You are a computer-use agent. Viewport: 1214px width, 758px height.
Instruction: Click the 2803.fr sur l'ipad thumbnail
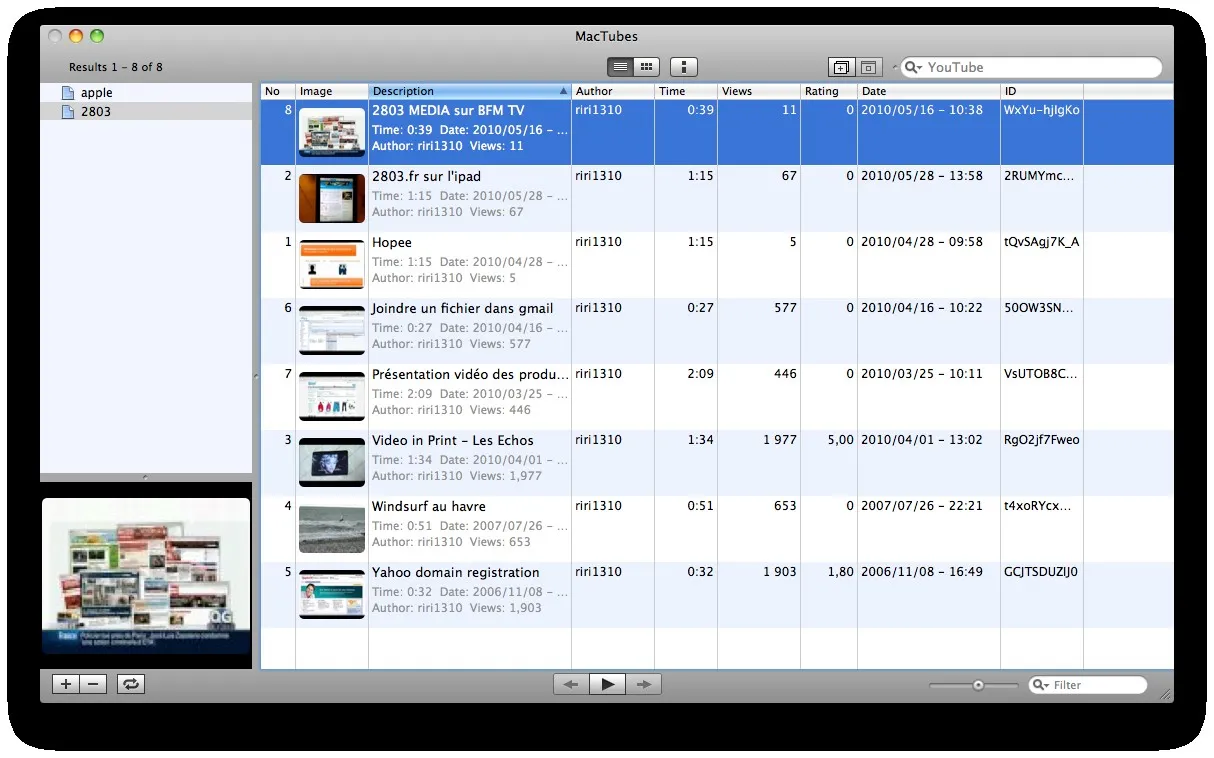tap(332, 199)
